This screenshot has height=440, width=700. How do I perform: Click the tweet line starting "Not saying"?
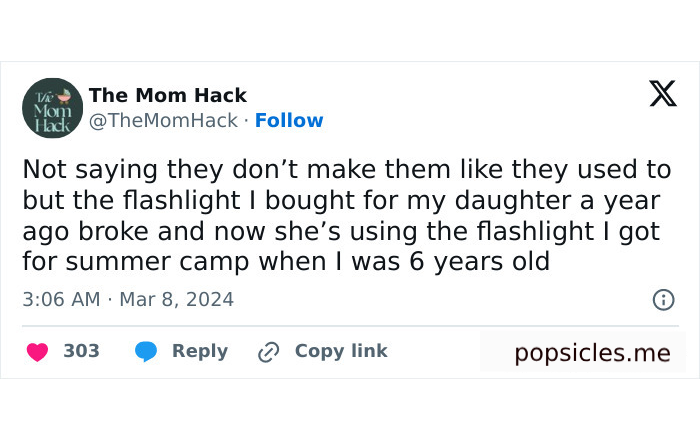click(346, 169)
